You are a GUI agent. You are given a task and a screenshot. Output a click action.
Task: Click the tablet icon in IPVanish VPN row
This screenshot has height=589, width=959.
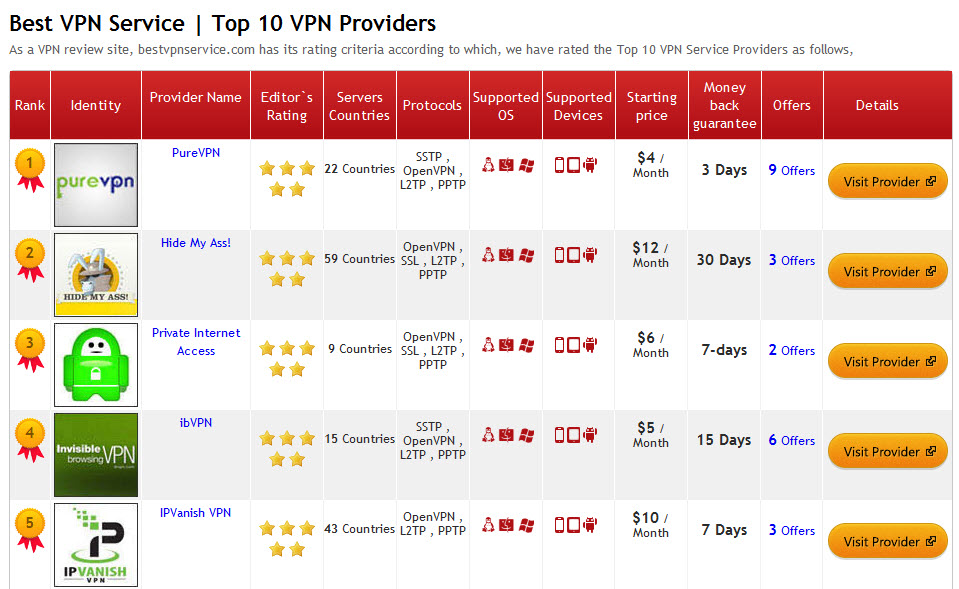(574, 525)
